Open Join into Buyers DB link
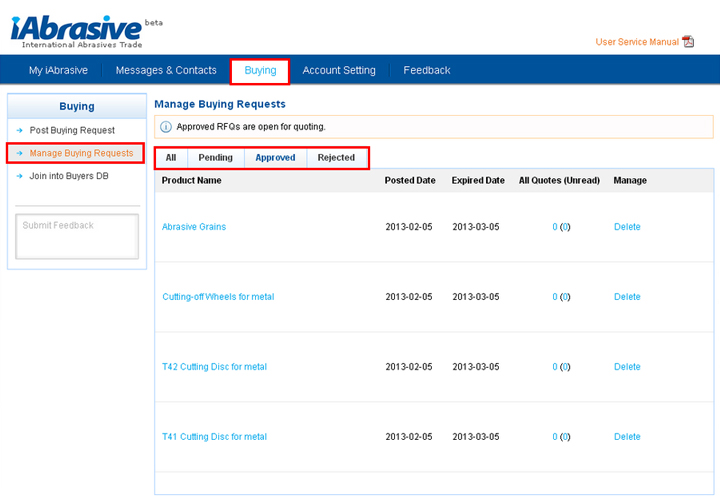This screenshot has width=720, height=499. [x=69, y=176]
